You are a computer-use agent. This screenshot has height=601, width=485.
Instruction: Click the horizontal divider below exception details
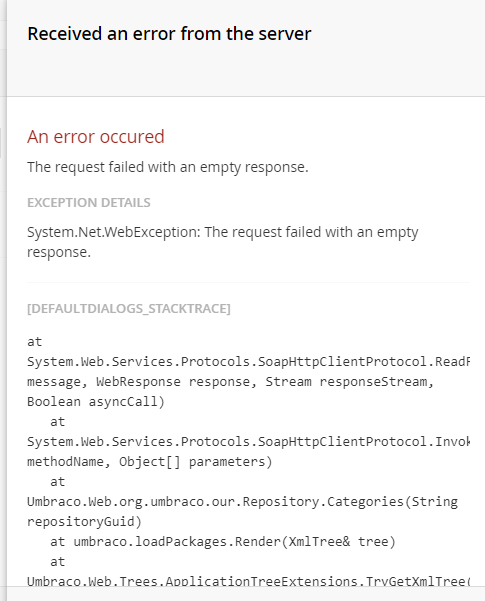pyautogui.click(x=248, y=283)
